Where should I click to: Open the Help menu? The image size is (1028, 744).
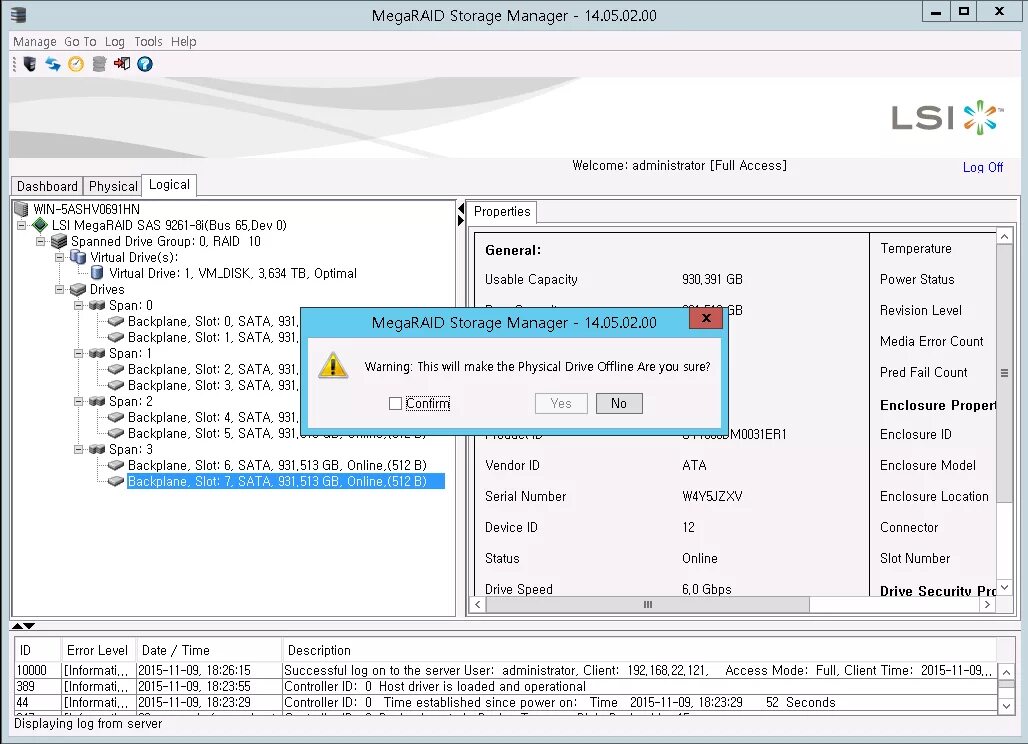(x=184, y=41)
